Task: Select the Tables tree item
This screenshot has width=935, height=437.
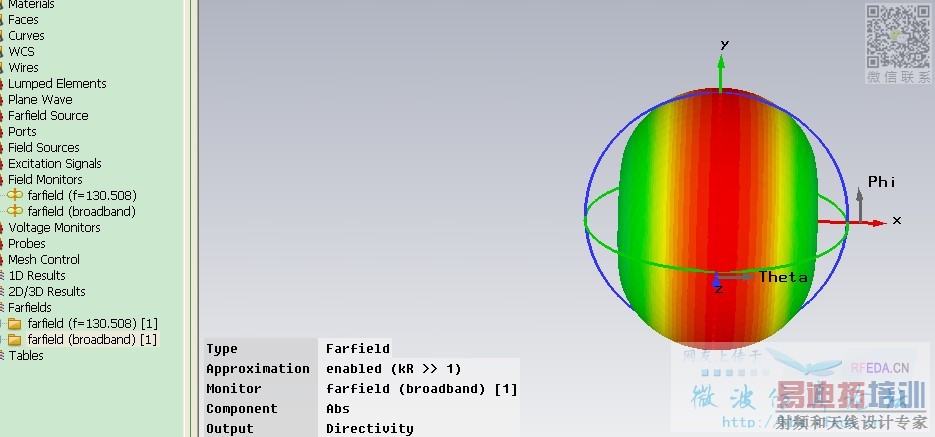Action: point(26,355)
